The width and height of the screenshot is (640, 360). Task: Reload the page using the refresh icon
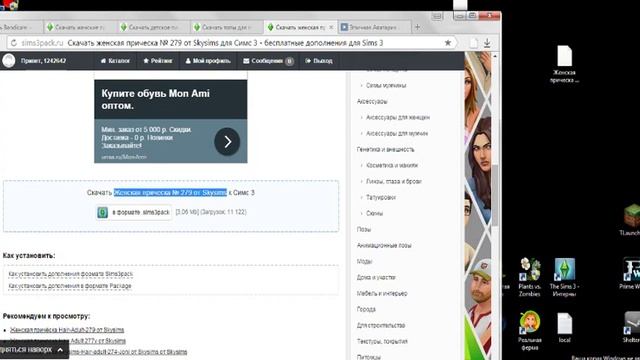(13, 43)
